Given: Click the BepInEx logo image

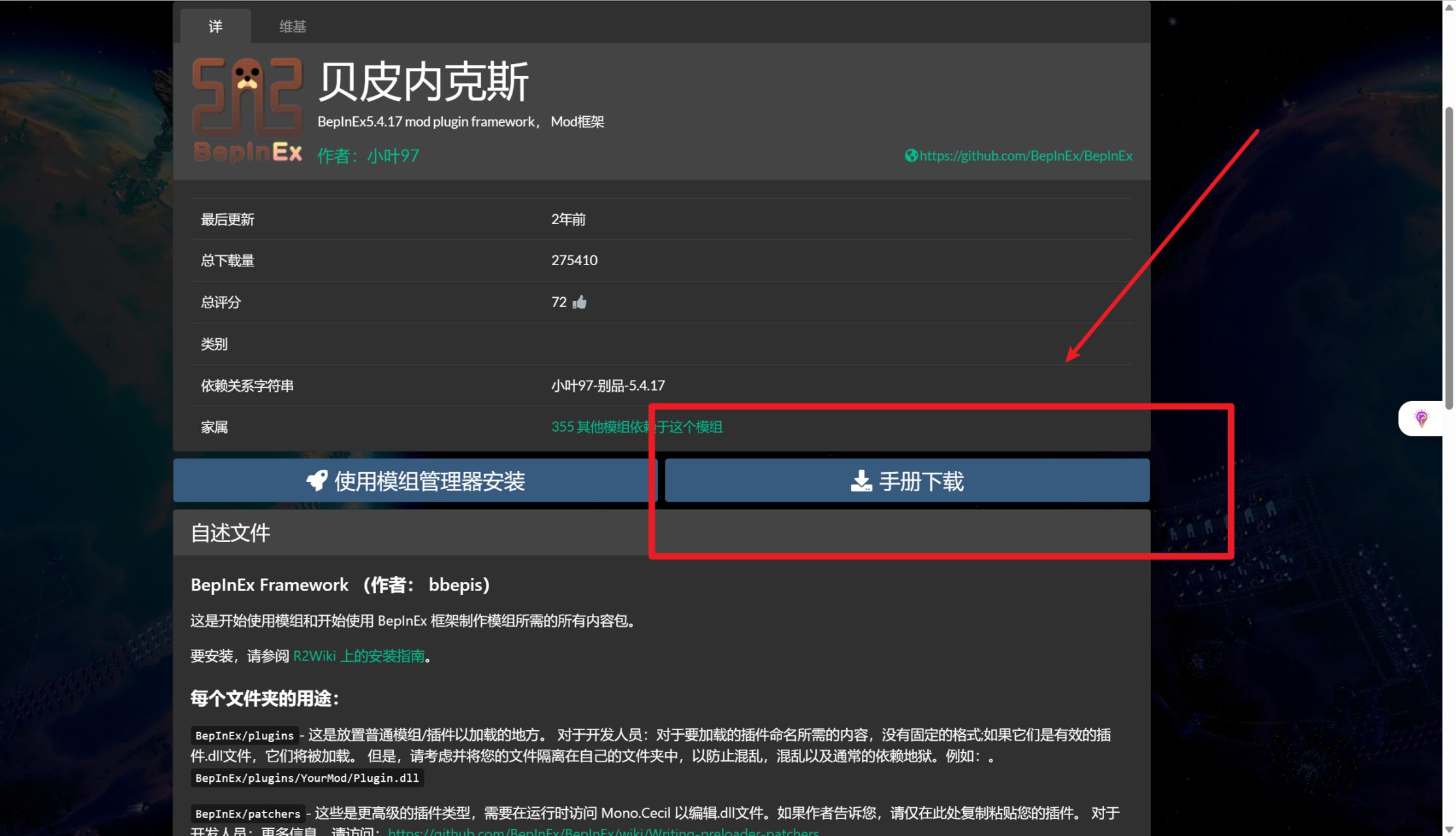Looking at the screenshot, I should (247, 110).
